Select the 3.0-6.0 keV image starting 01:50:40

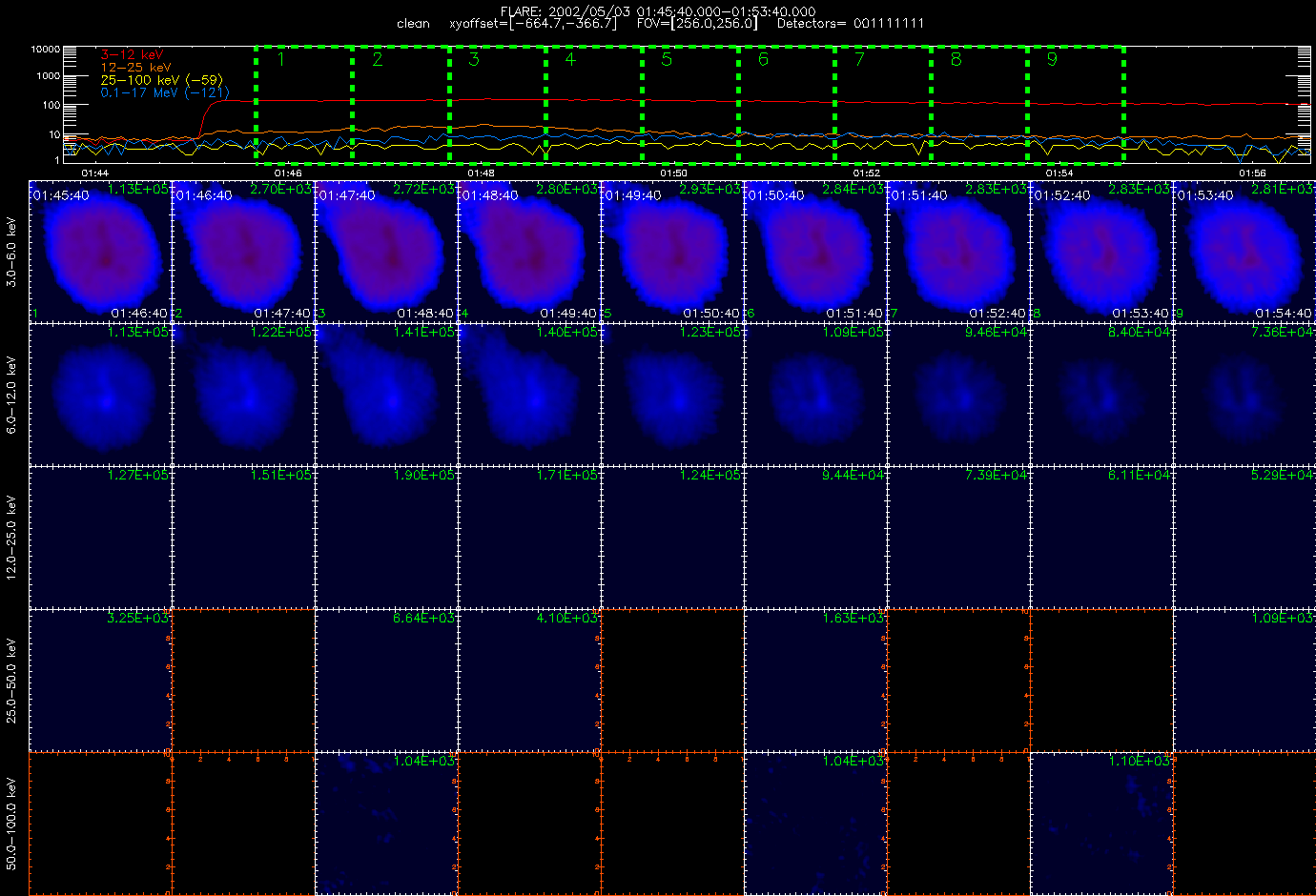click(x=815, y=252)
